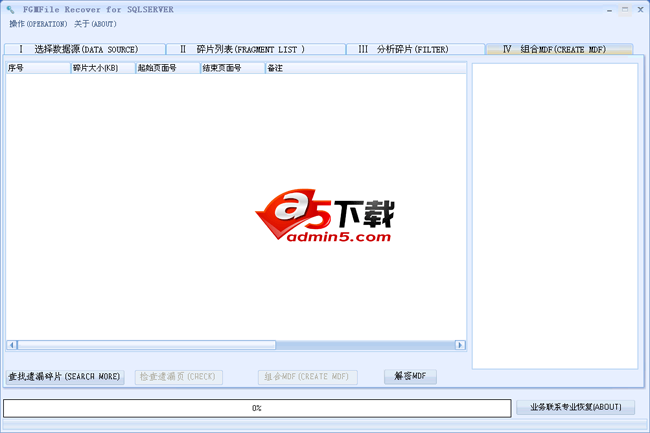Click the 结束页面号 column header

(233, 68)
